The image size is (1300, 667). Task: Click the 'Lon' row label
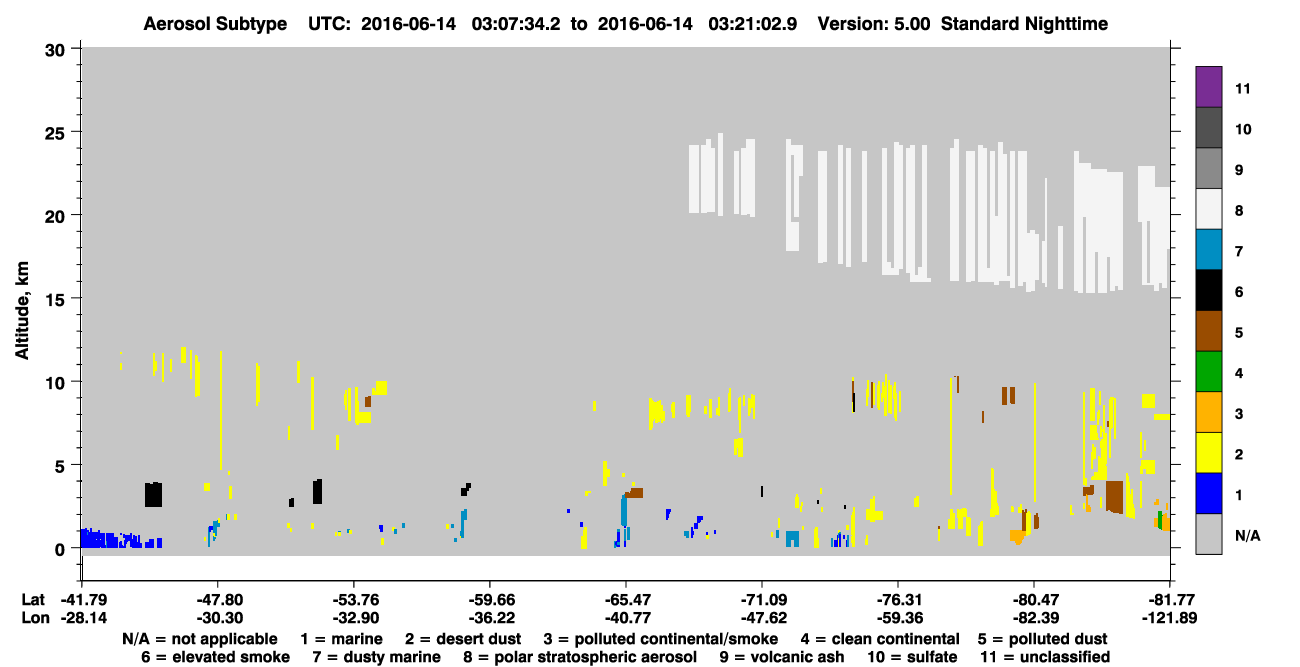(34, 618)
